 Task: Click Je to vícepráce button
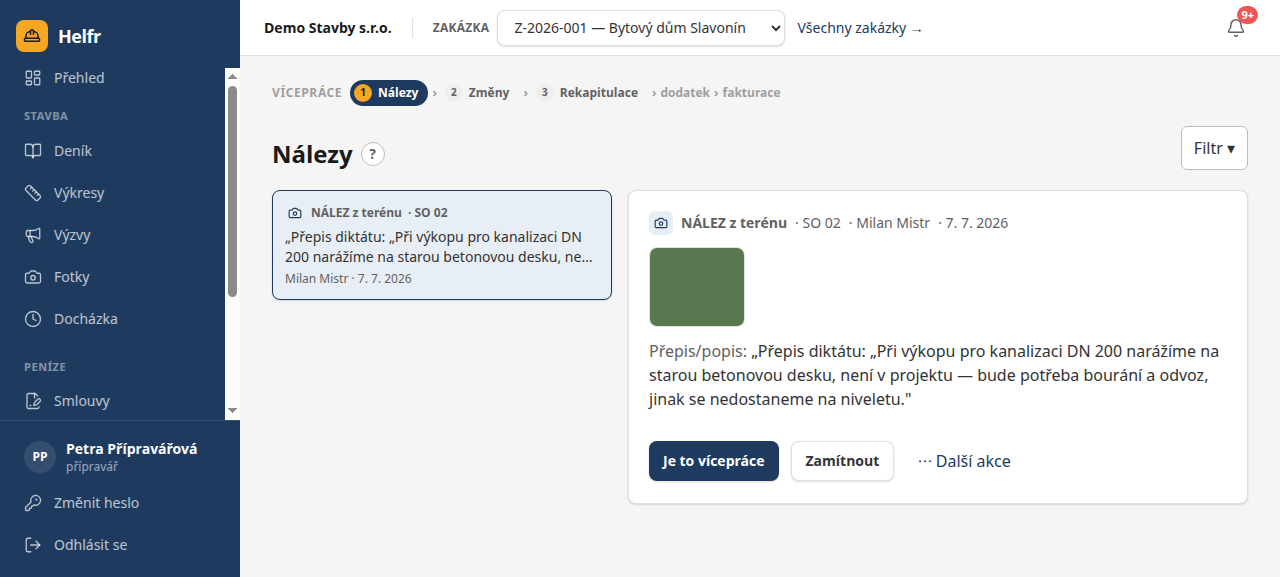(714, 461)
